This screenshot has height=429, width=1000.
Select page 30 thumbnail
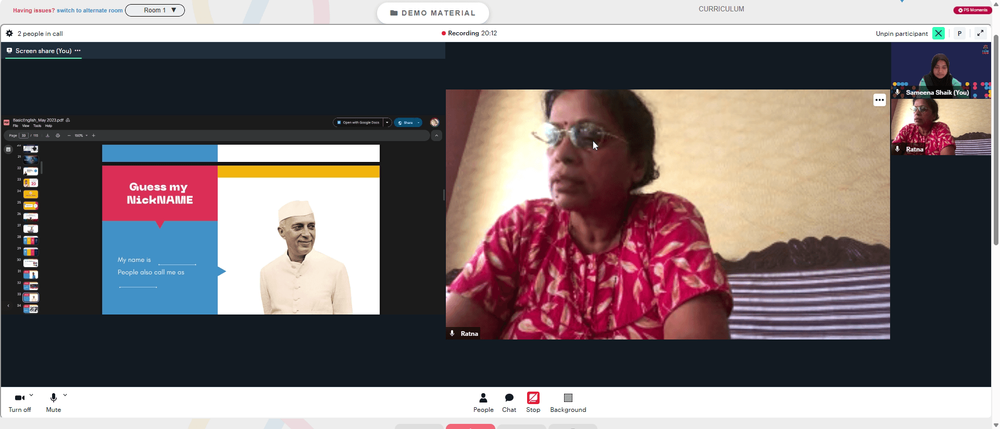31,263
